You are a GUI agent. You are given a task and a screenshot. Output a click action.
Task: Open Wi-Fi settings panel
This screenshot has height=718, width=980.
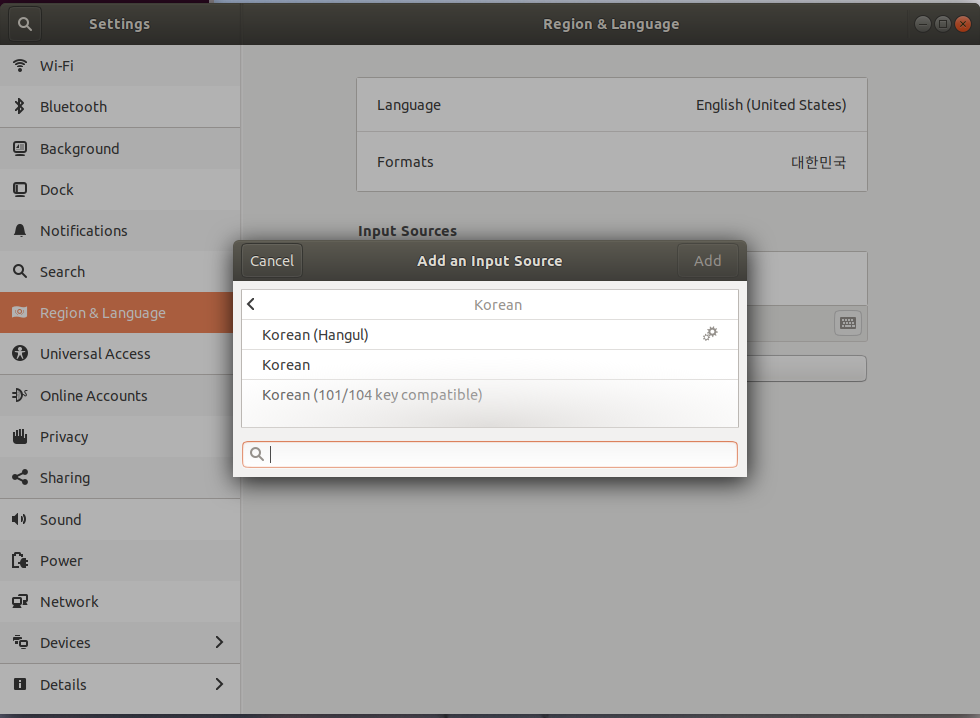tap(120, 66)
